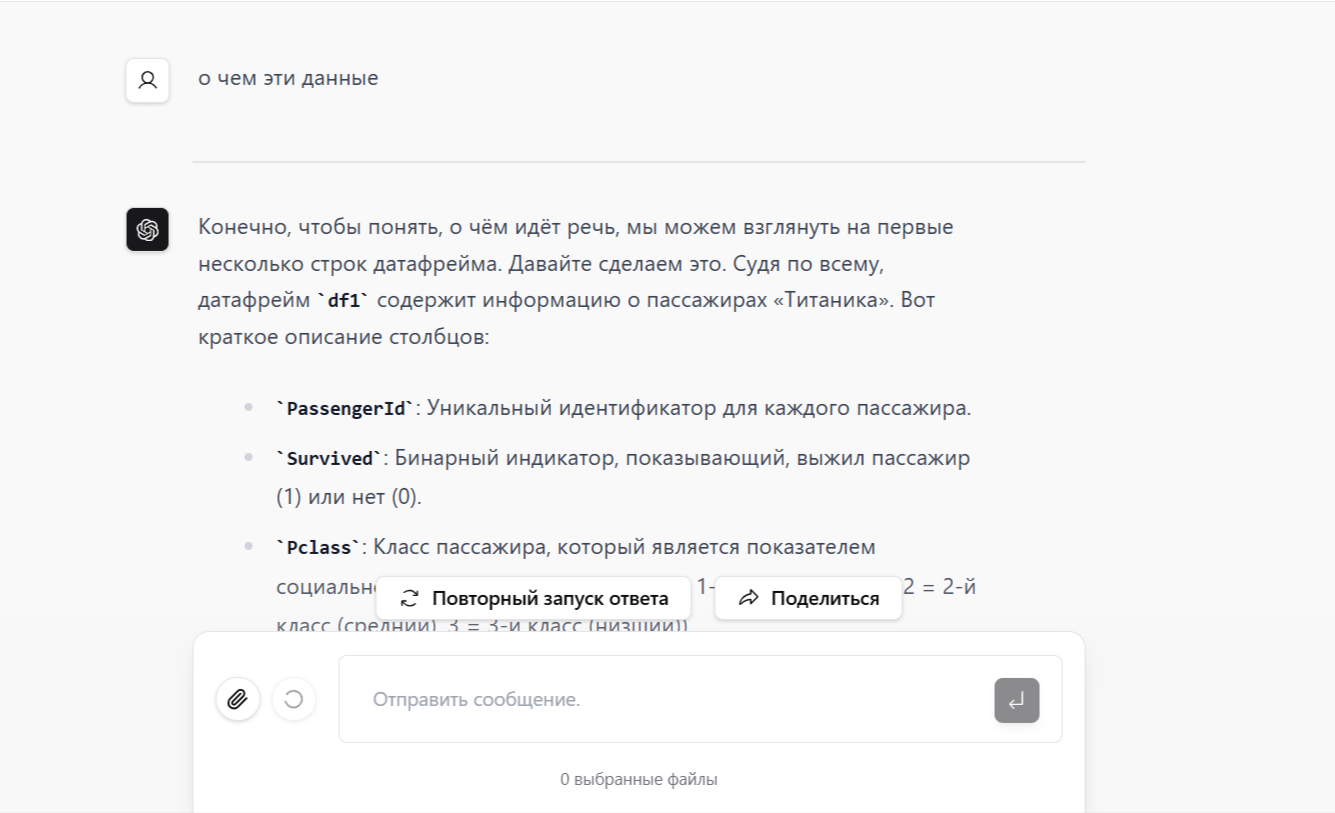Click the ChatGPT assistant logo icon
This screenshot has width=1335, height=813.
pyautogui.click(x=147, y=229)
